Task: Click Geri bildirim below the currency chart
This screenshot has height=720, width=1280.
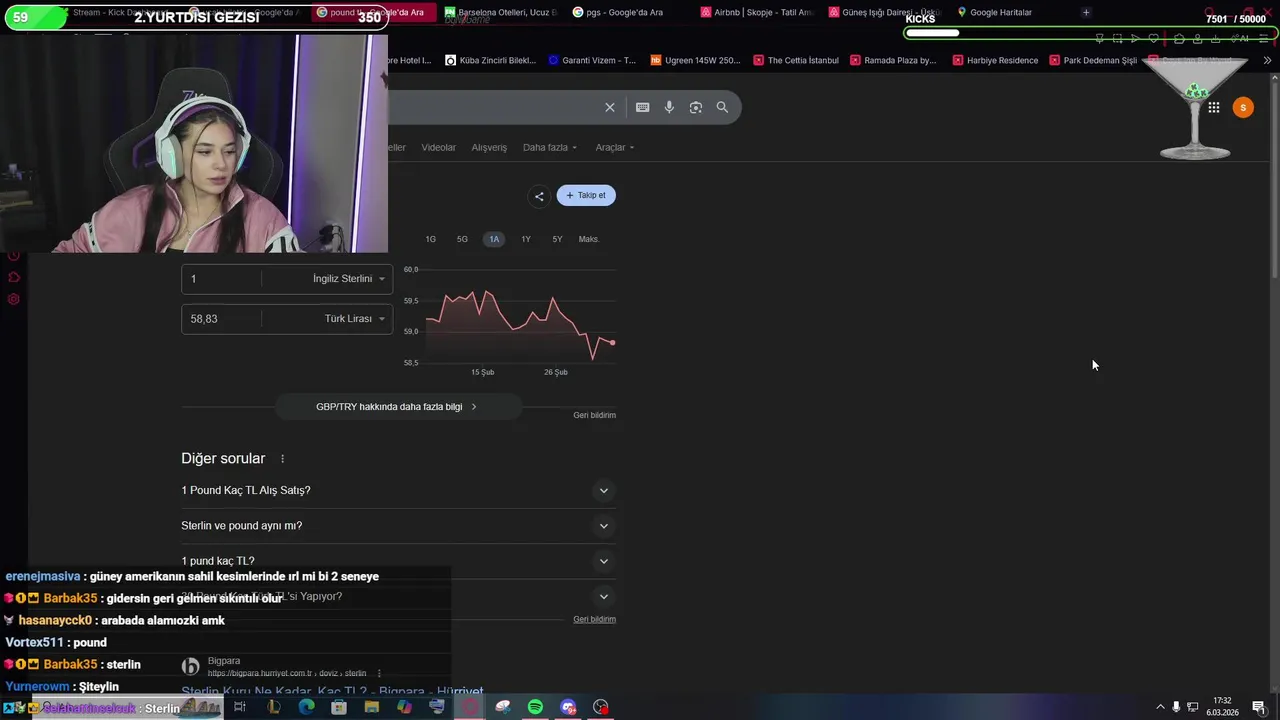Action: 594,415
